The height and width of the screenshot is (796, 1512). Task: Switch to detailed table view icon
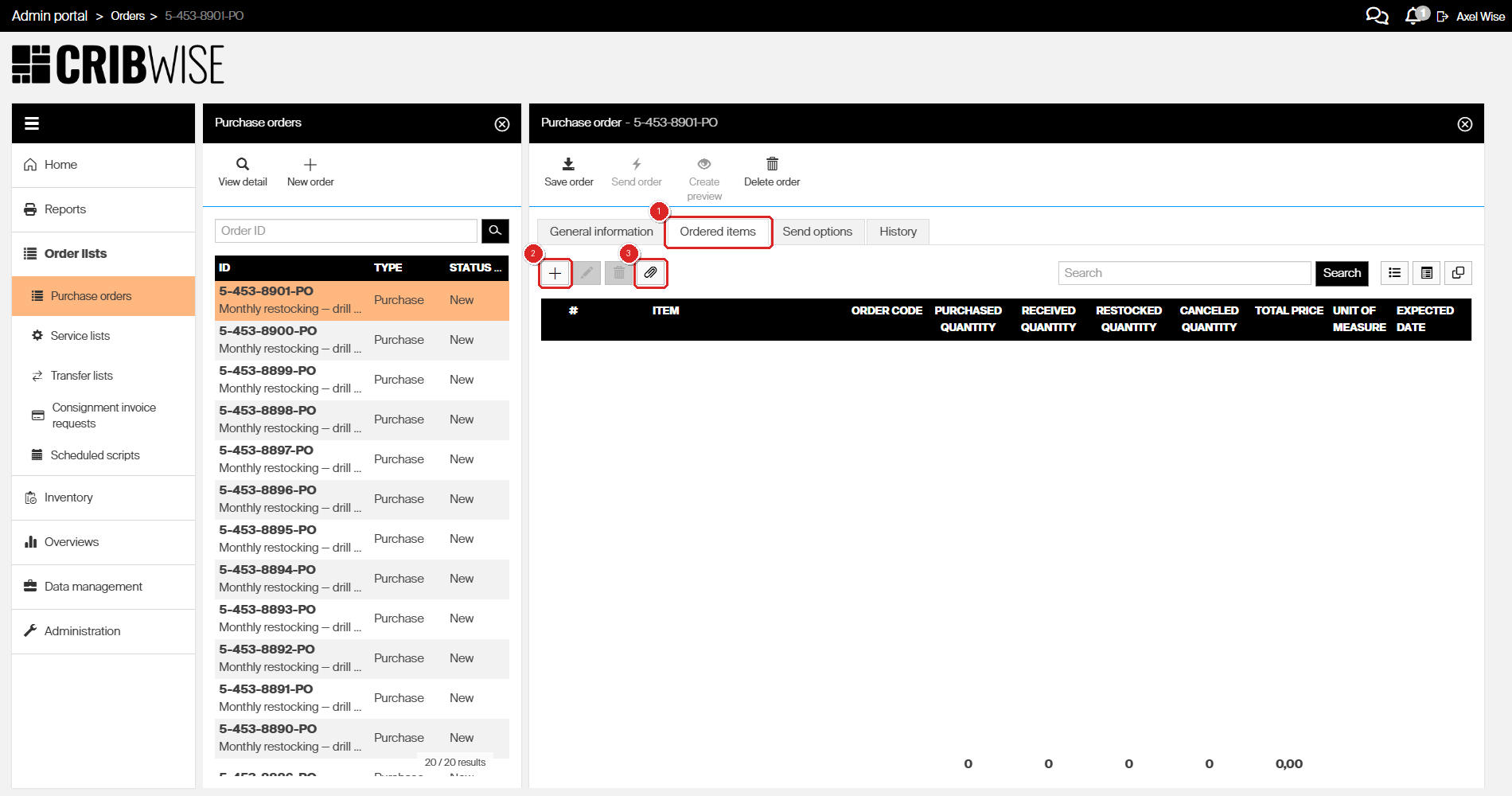[1426, 273]
